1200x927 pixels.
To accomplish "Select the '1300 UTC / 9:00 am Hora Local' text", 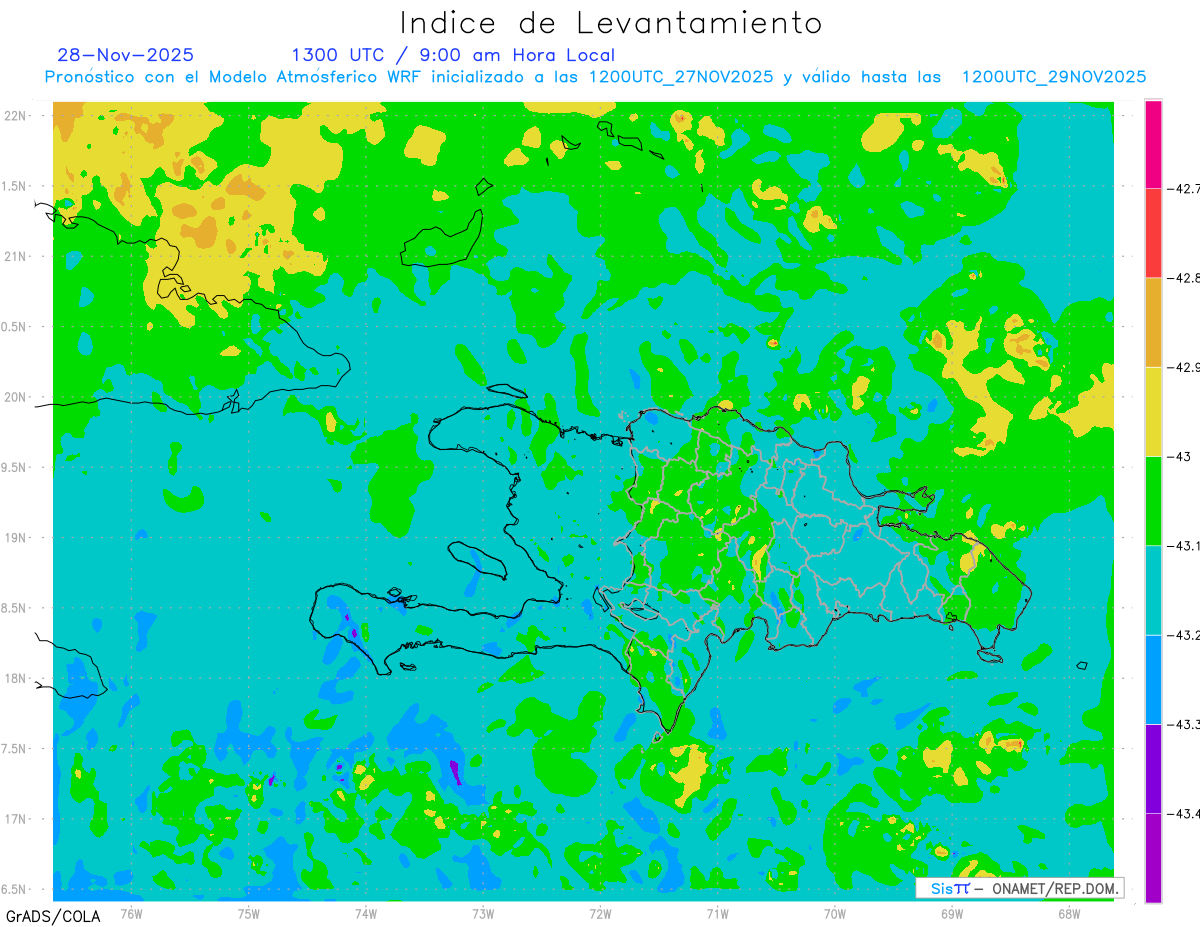I will point(453,55).
